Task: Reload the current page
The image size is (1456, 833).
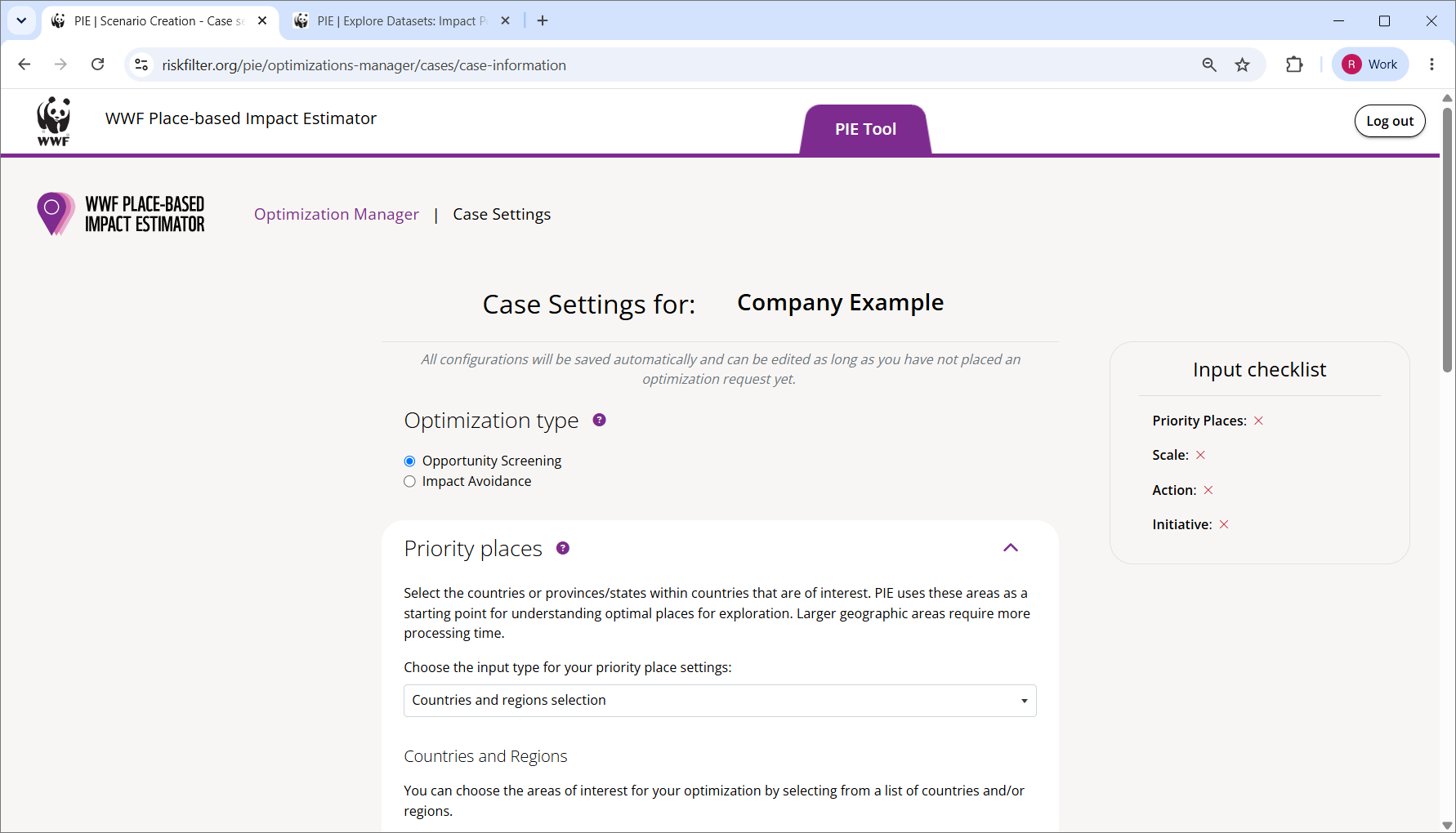Action: [x=98, y=65]
